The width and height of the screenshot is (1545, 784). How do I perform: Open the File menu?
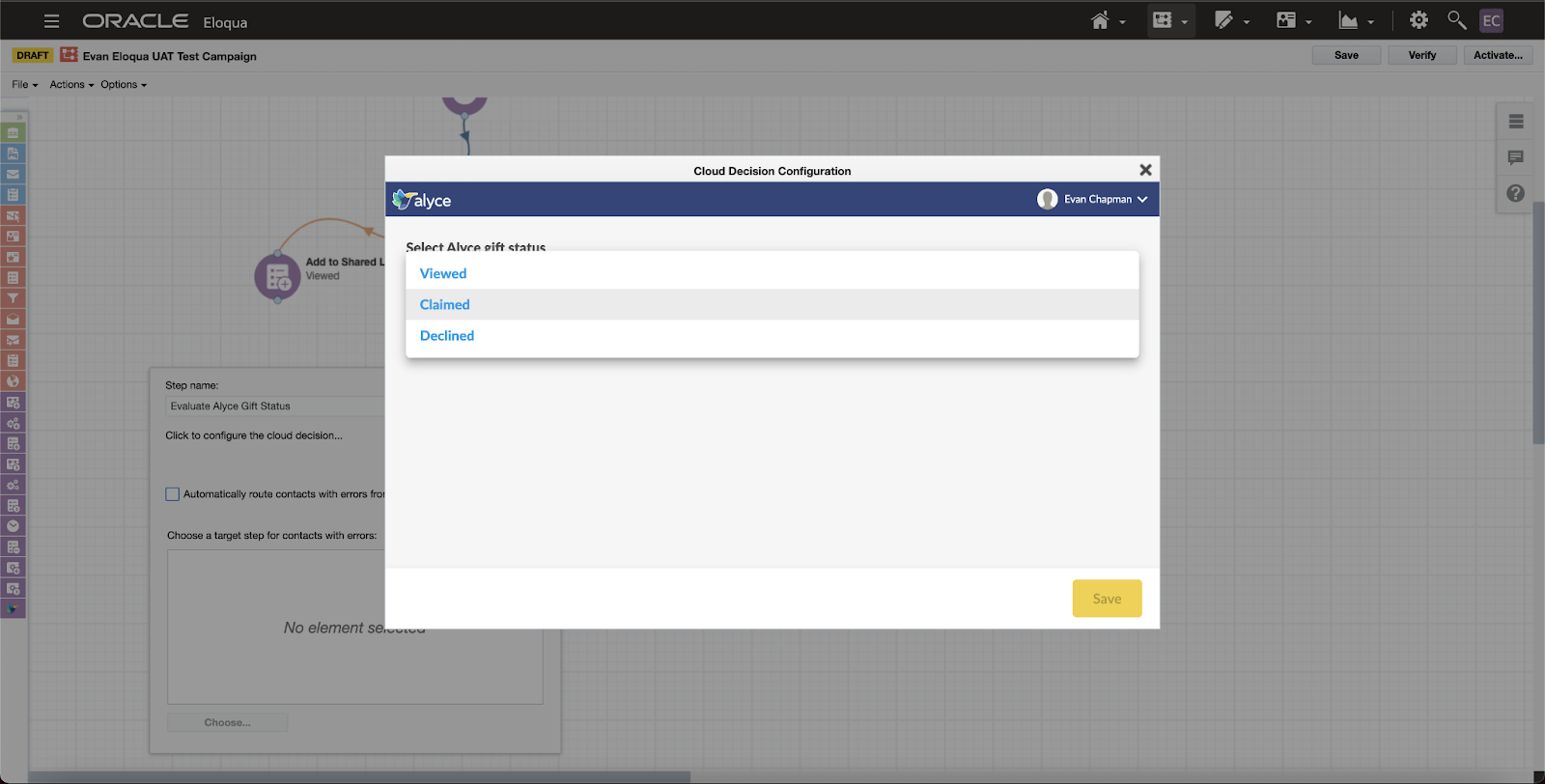click(25, 85)
